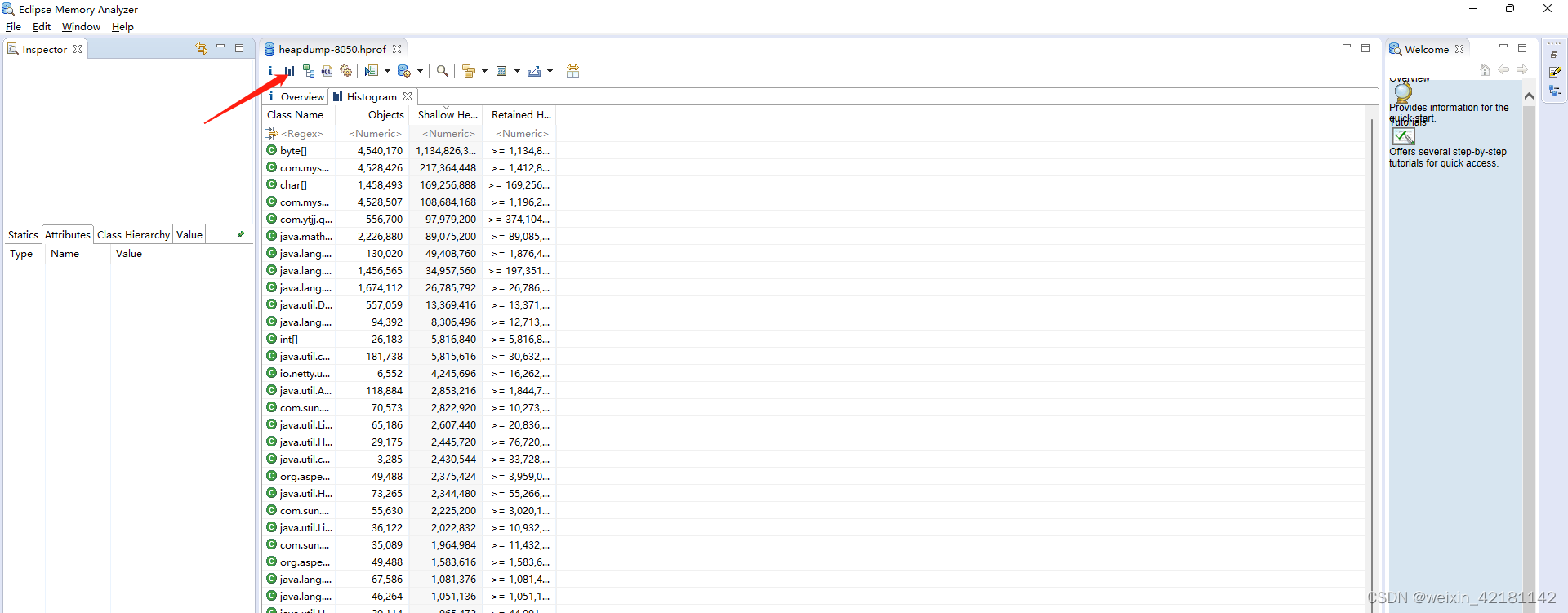The height and width of the screenshot is (613, 1568).
Task: Open the Navigation History icon in right trim
Action: (1555, 91)
